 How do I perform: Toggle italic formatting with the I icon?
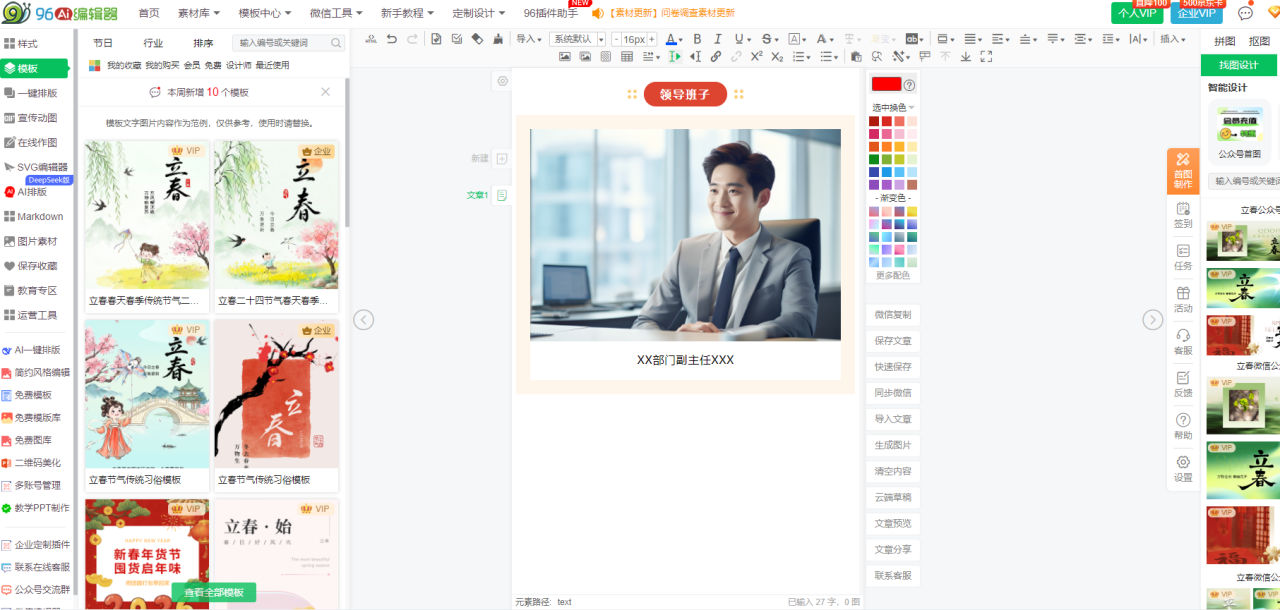(x=718, y=39)
